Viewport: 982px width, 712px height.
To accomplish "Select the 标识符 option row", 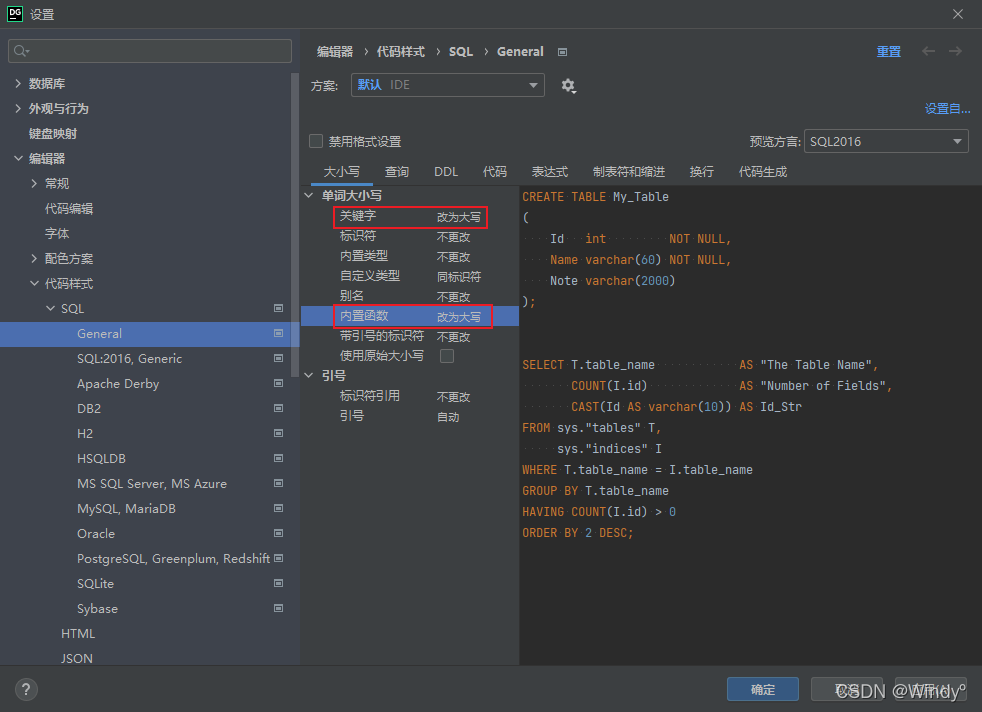I will tap(410, 237).
